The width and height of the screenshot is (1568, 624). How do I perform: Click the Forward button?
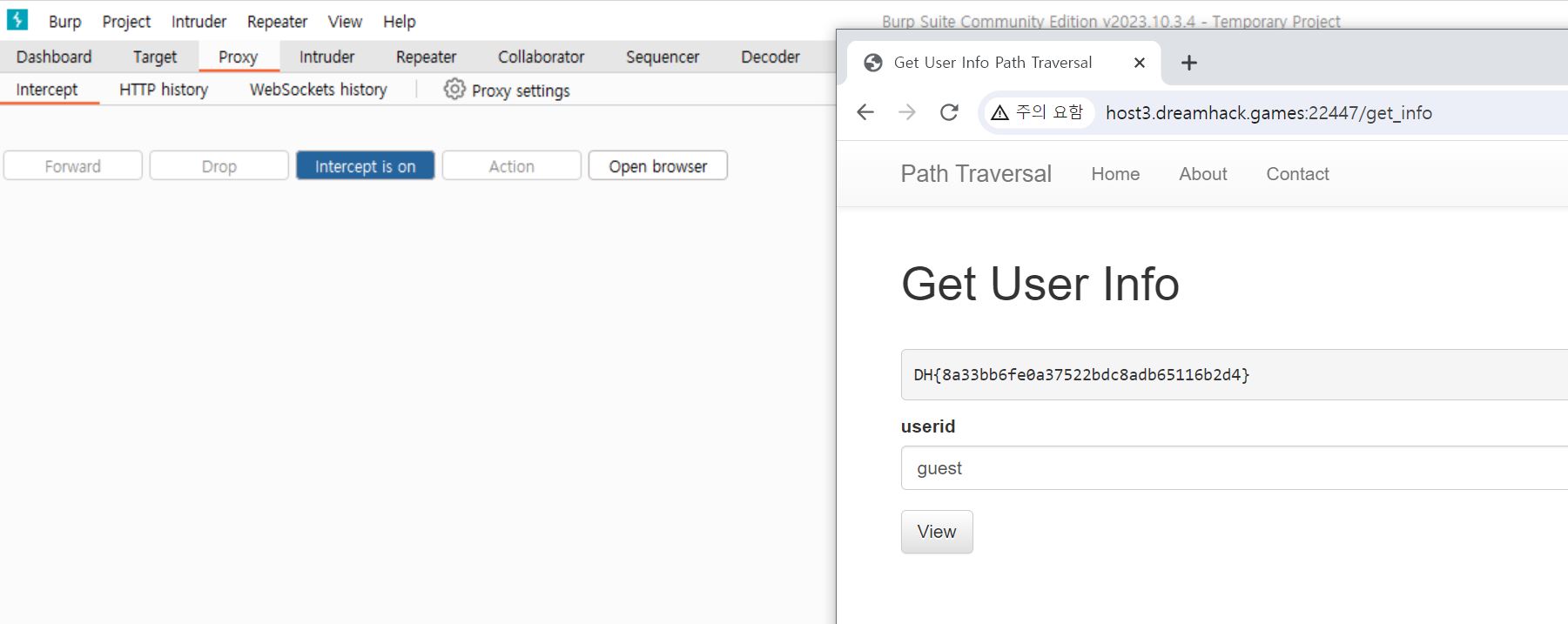73,165
